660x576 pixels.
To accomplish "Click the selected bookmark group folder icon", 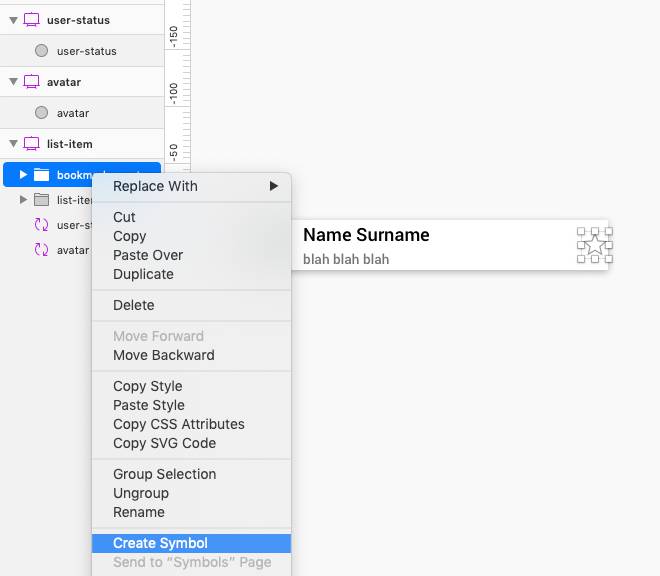I will pyautogui.click(x=41, y=175).
